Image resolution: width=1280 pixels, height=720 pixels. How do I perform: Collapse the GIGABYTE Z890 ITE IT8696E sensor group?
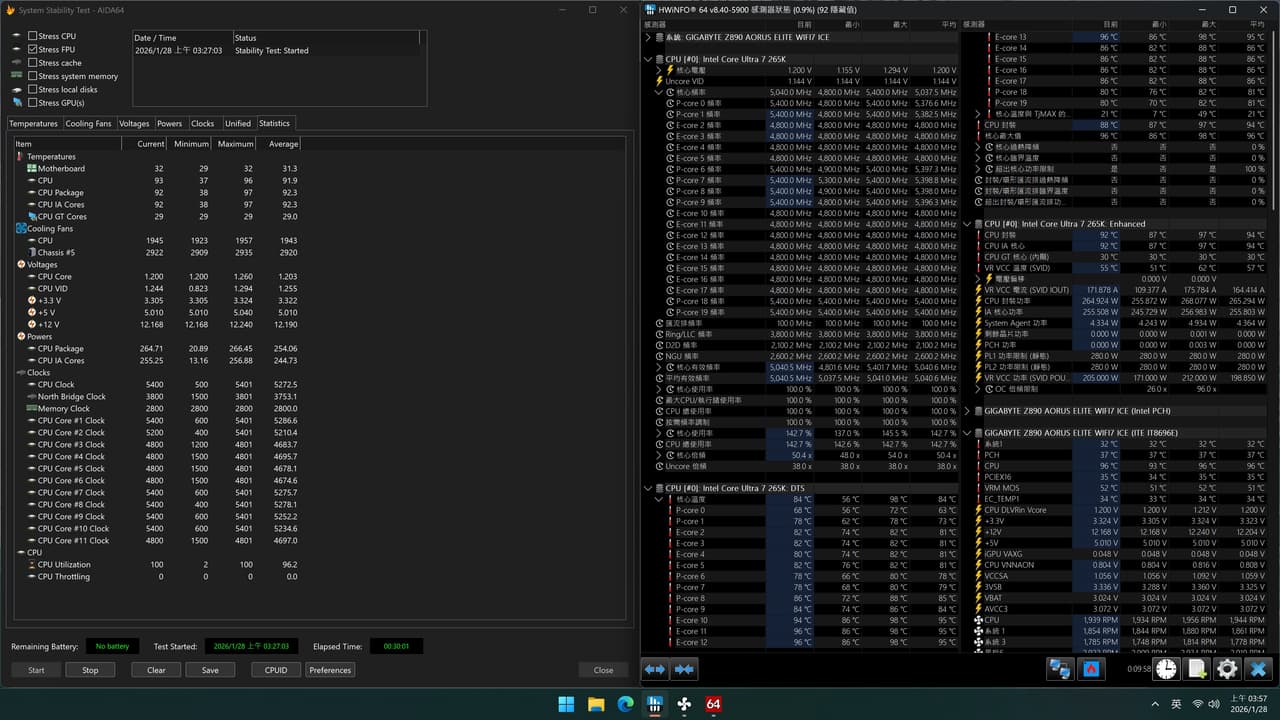point(968,433)
